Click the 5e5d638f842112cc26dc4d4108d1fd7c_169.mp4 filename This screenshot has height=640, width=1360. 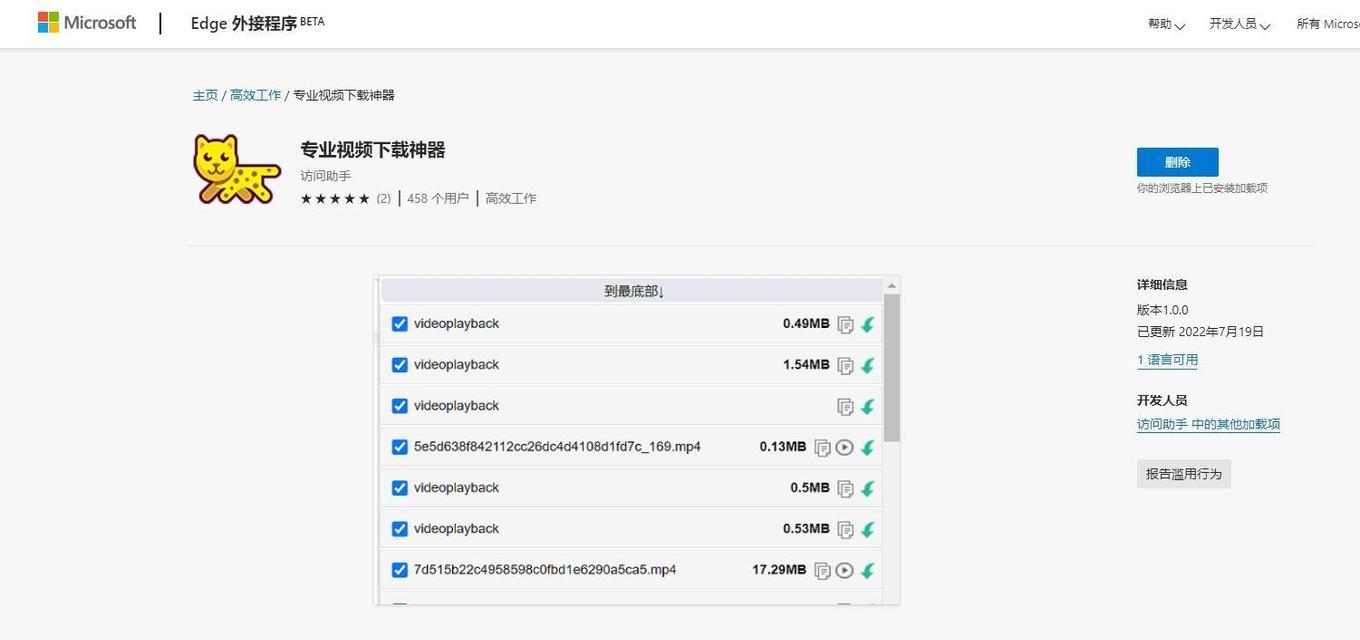click(557, 447)
